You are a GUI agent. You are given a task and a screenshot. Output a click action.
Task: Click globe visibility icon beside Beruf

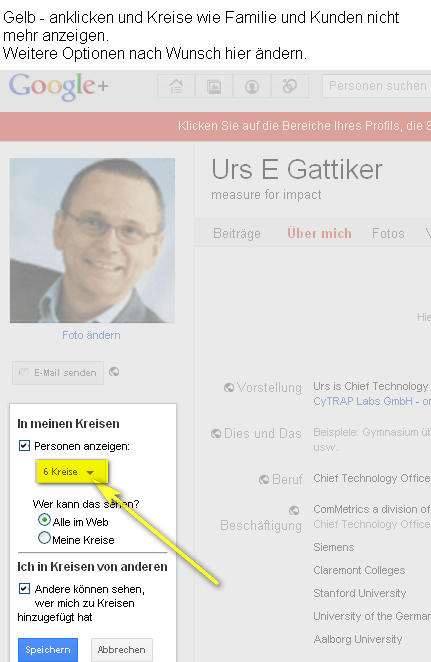click(x=264, y=479)
